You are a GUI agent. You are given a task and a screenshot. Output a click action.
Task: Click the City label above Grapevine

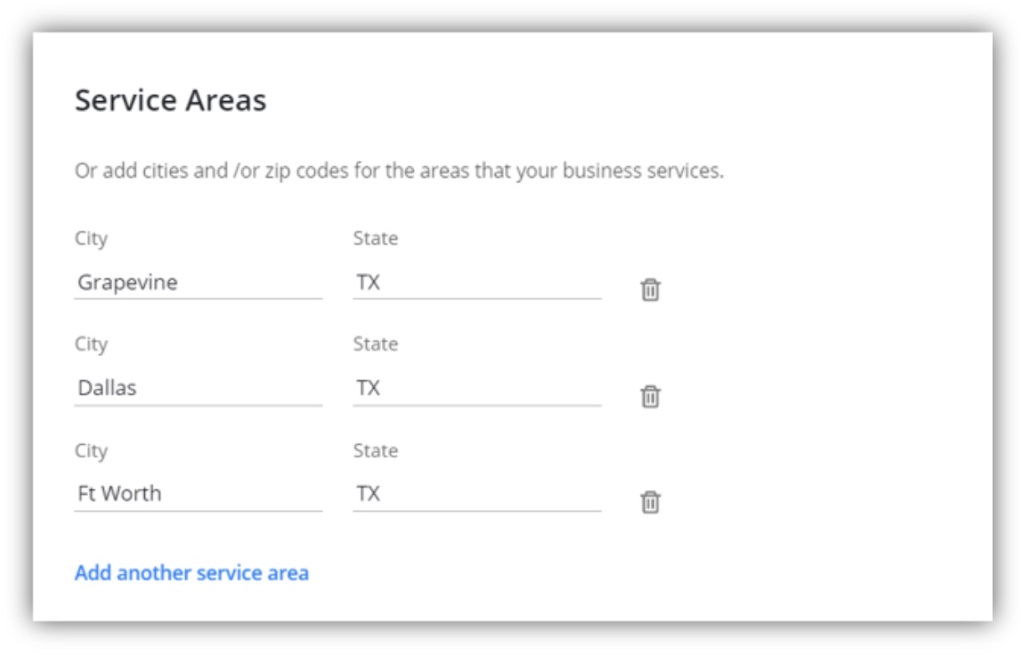[91, 238]
